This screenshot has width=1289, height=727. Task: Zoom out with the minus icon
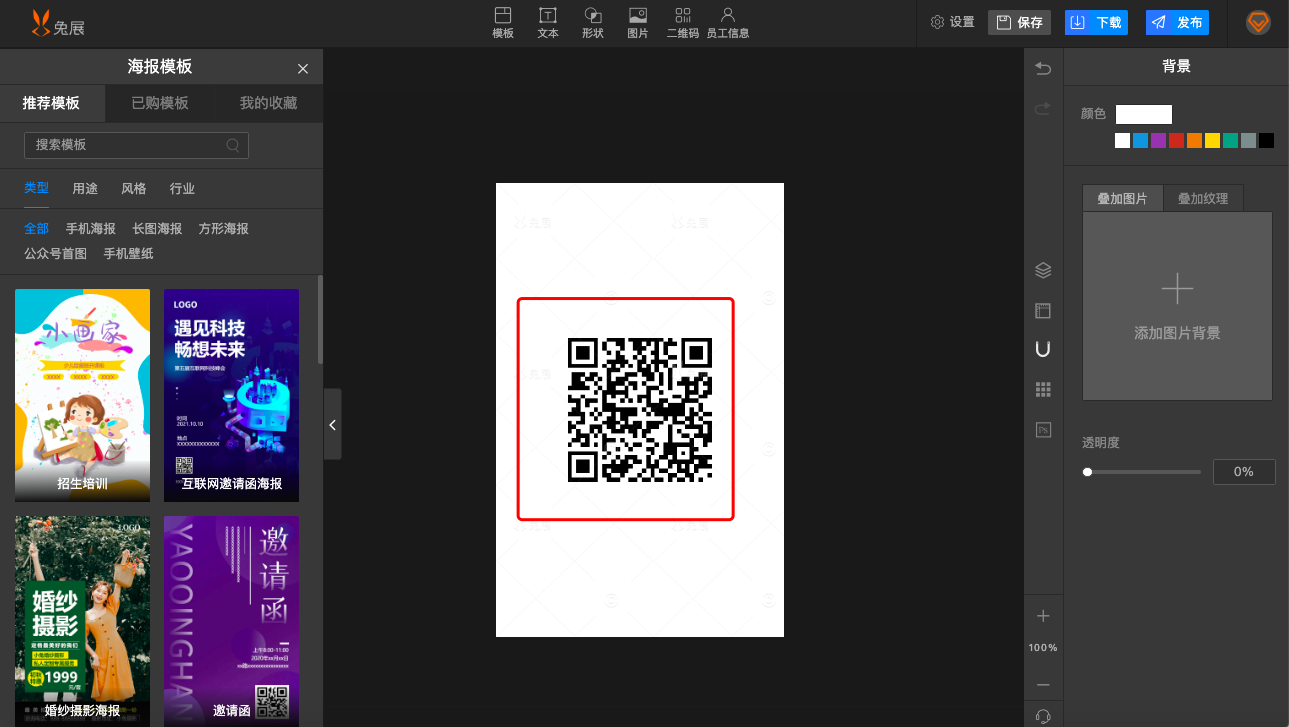1043,685
